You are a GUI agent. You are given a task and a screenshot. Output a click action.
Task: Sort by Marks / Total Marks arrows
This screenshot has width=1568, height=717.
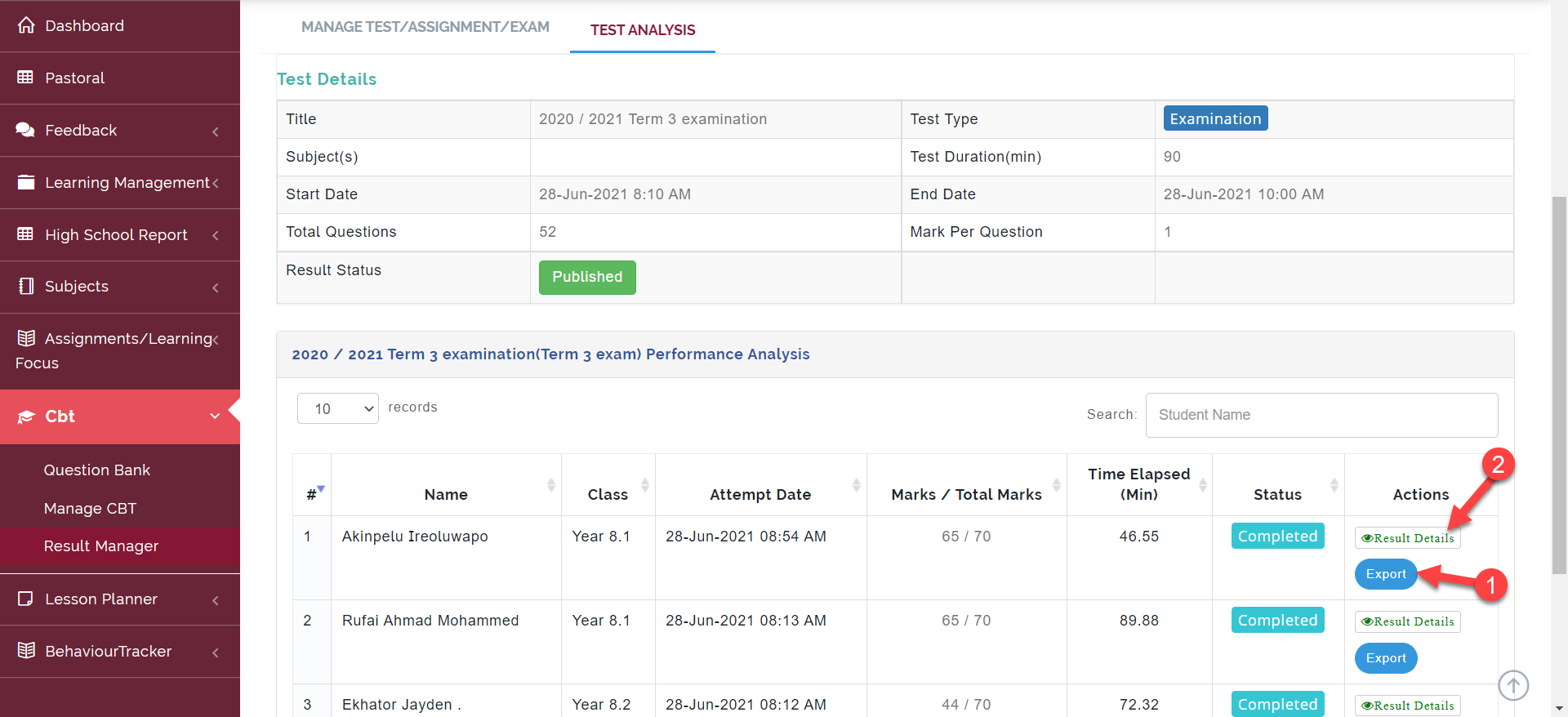pyautogui.click(x=1056, y=485)
